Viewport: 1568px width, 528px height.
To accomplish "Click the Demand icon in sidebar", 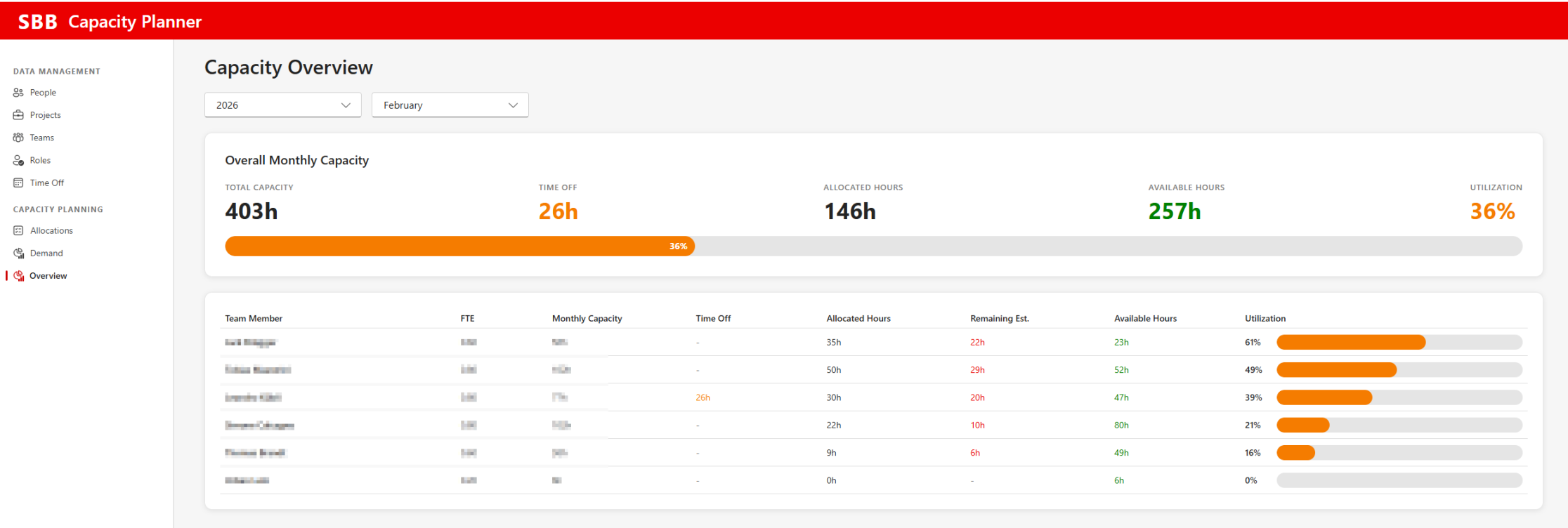I will click(x=18, y=253).
